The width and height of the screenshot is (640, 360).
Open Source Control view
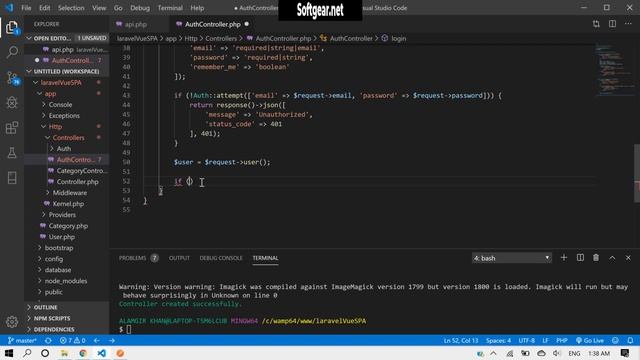12,78
